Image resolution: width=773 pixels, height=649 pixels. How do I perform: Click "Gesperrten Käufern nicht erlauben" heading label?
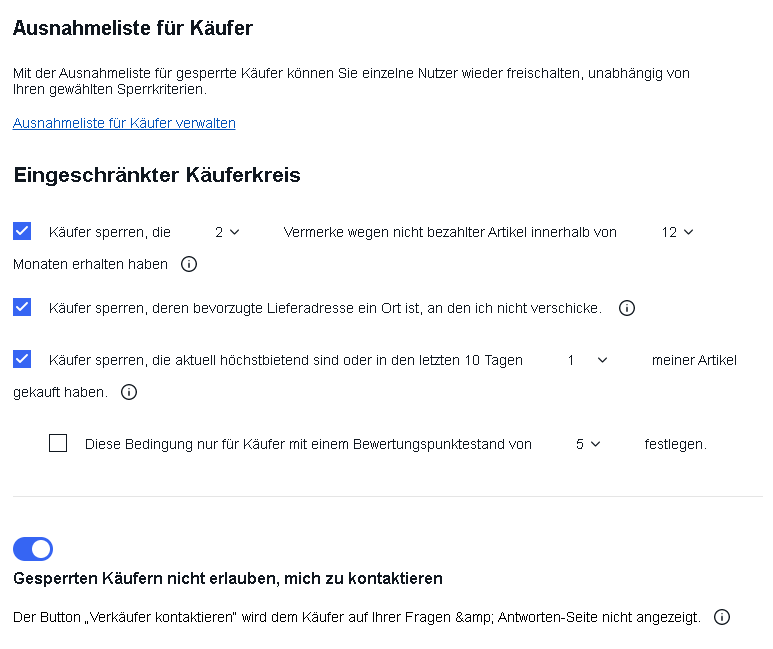(228, 578)
